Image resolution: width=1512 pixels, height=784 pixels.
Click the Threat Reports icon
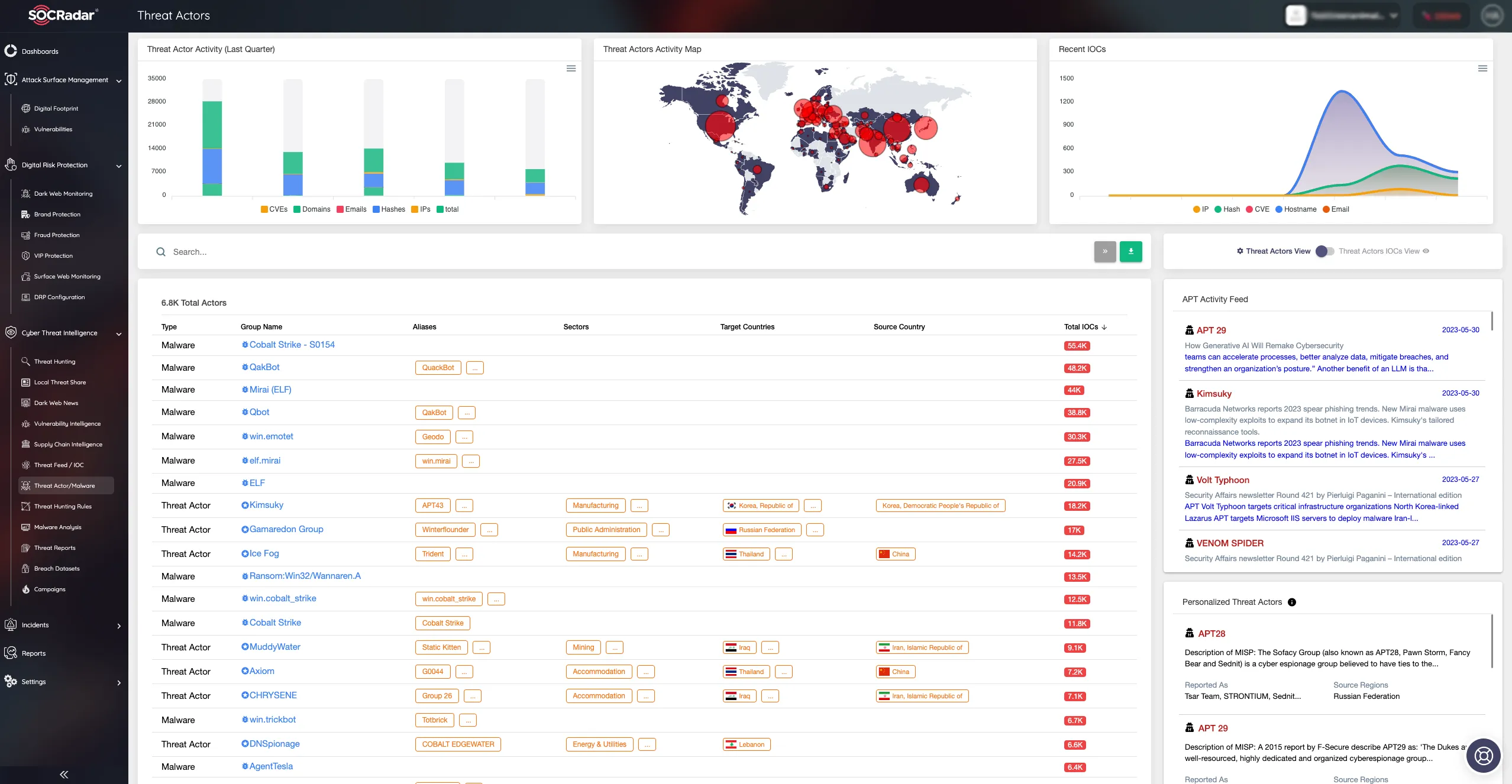25,547
